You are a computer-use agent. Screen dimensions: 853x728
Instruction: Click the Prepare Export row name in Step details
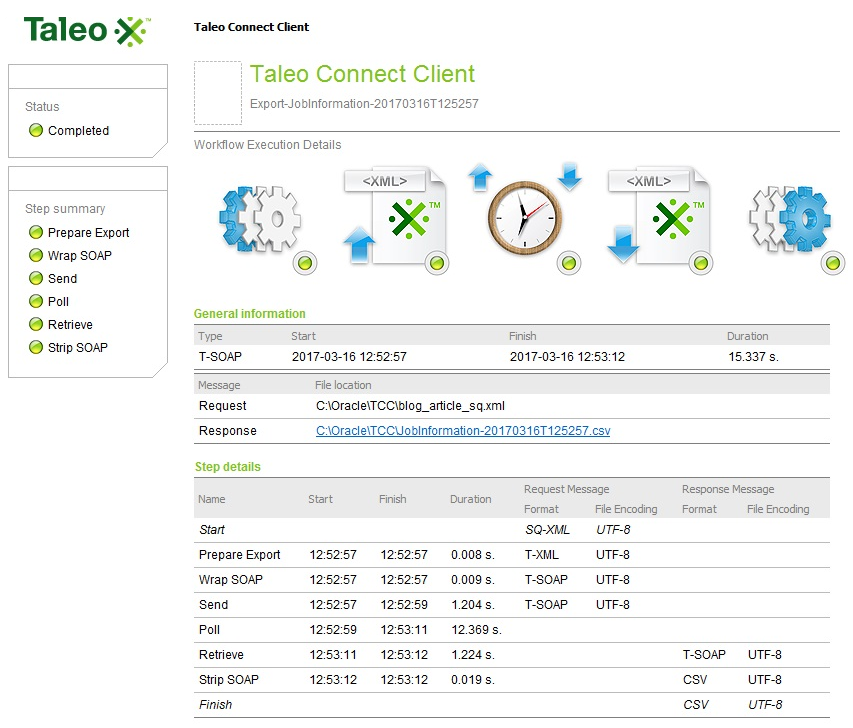click(239, 554)
